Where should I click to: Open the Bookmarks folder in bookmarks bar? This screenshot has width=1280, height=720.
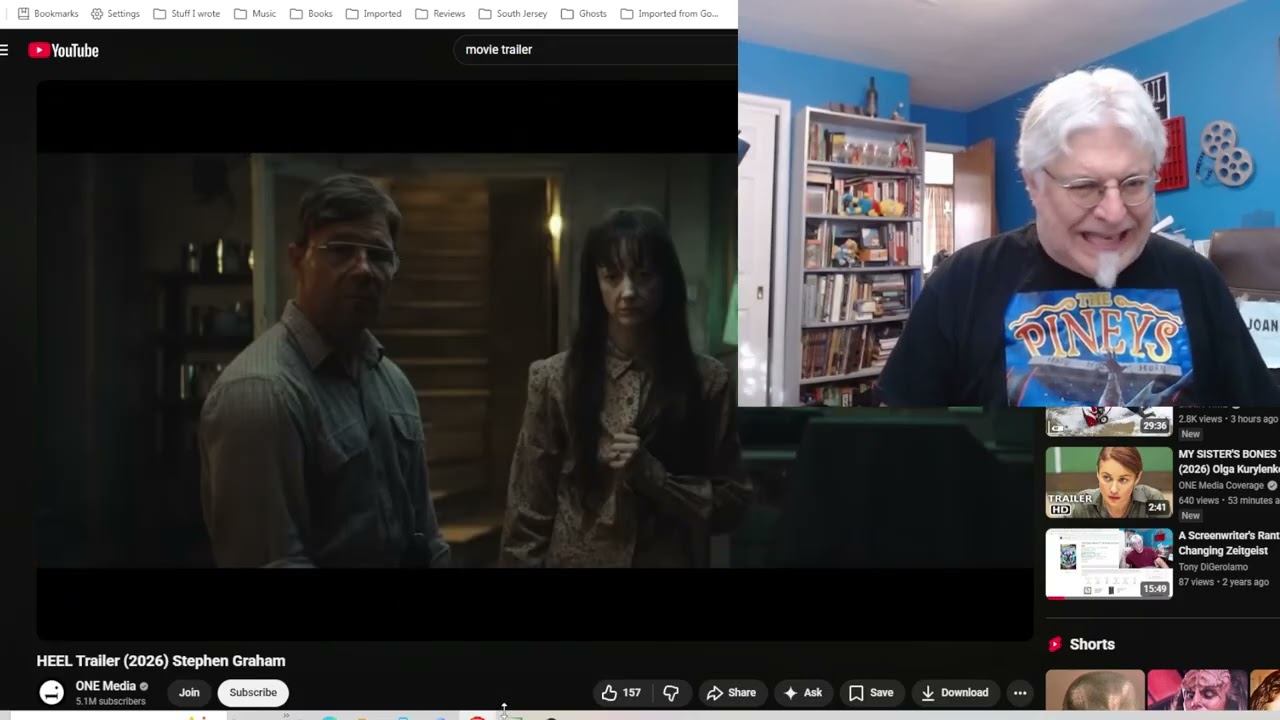[48, 14]
